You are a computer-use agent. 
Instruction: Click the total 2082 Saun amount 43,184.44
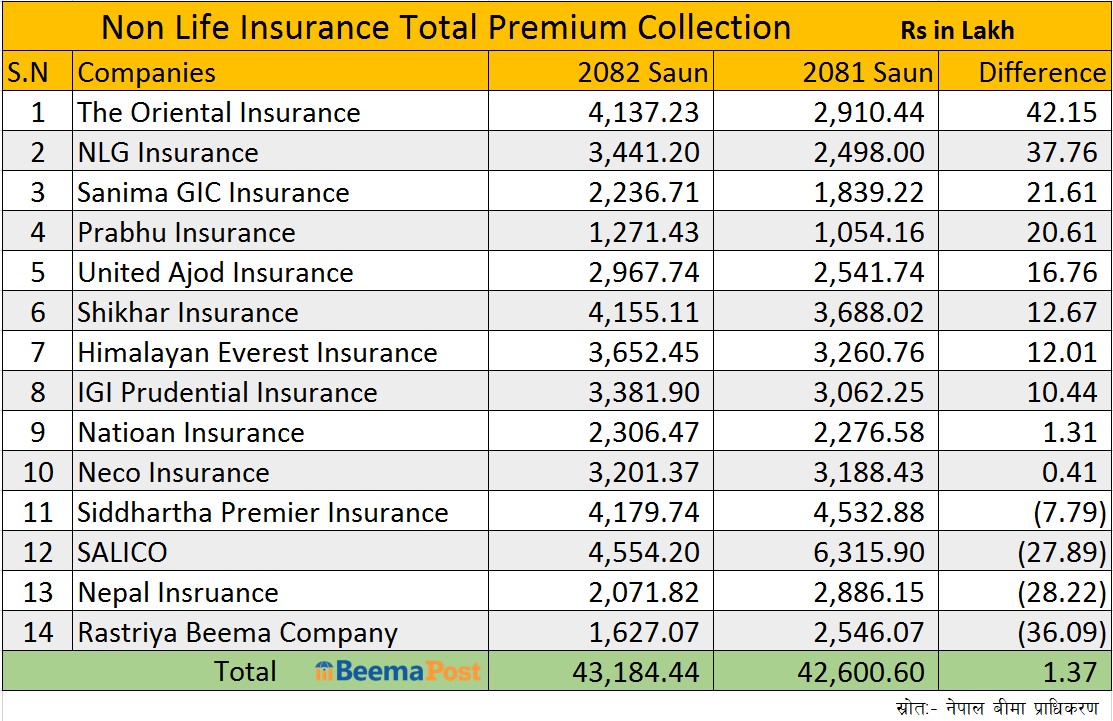634,671
